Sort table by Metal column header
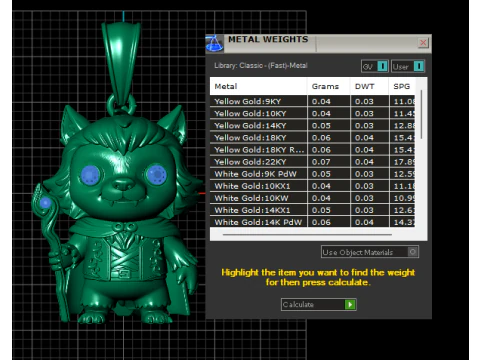This screenshot has width=480, height=360. [258, 86]
